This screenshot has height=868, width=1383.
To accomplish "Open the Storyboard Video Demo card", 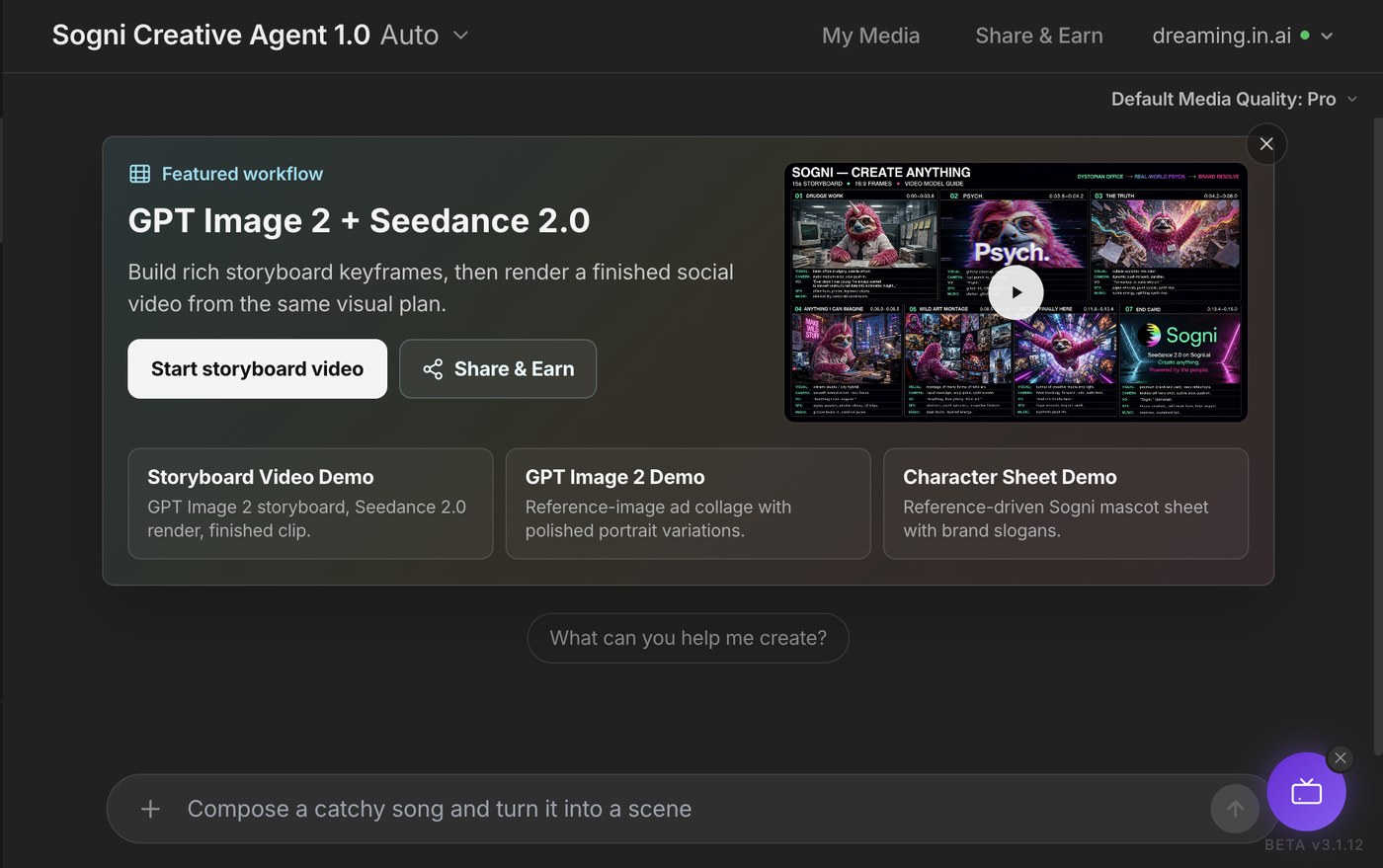I will (310, 504).
